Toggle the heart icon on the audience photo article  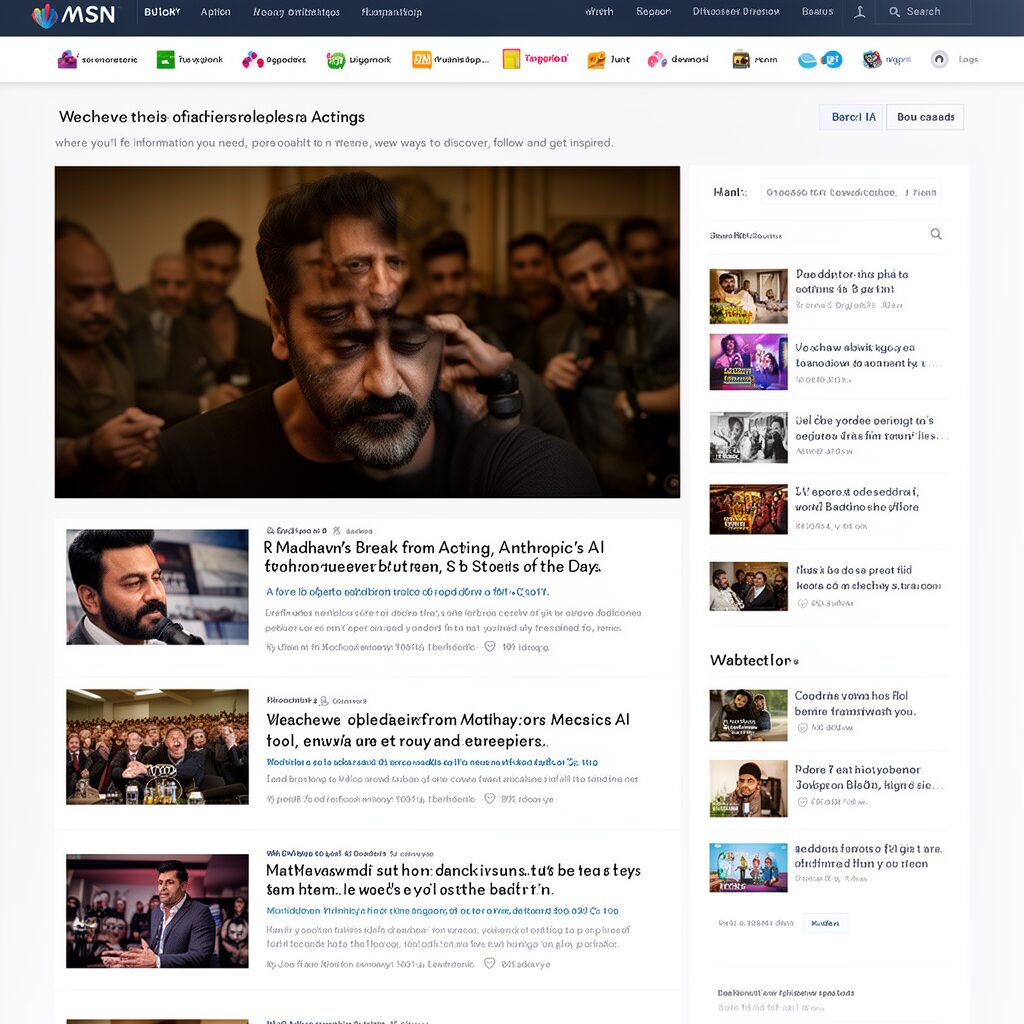tap(490, 799)
